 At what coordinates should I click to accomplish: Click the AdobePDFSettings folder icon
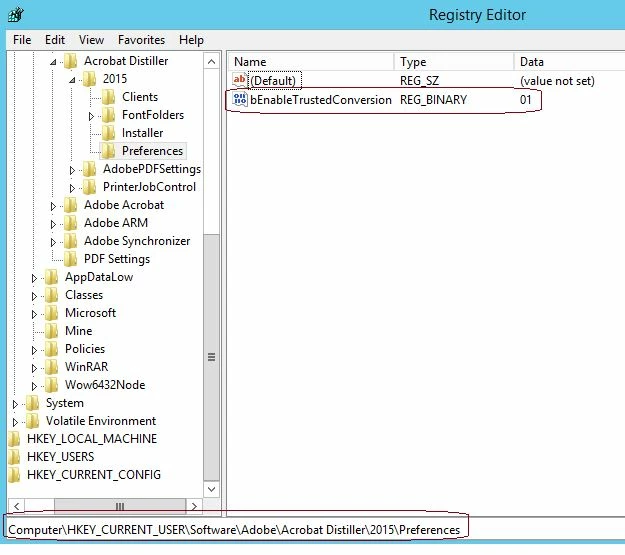click(x=90, y=169)
